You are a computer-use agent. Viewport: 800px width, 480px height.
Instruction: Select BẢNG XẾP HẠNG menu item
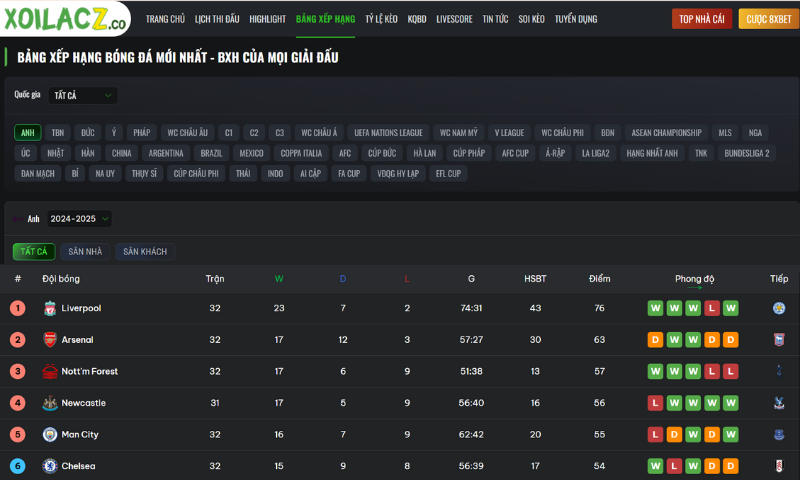click(x=326, y=19)
